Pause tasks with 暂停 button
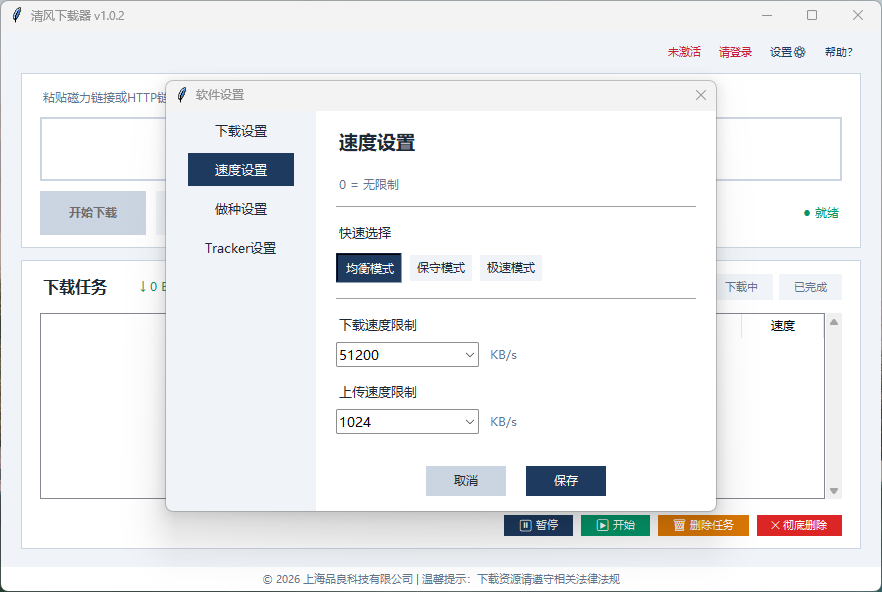 click(538, 526)
